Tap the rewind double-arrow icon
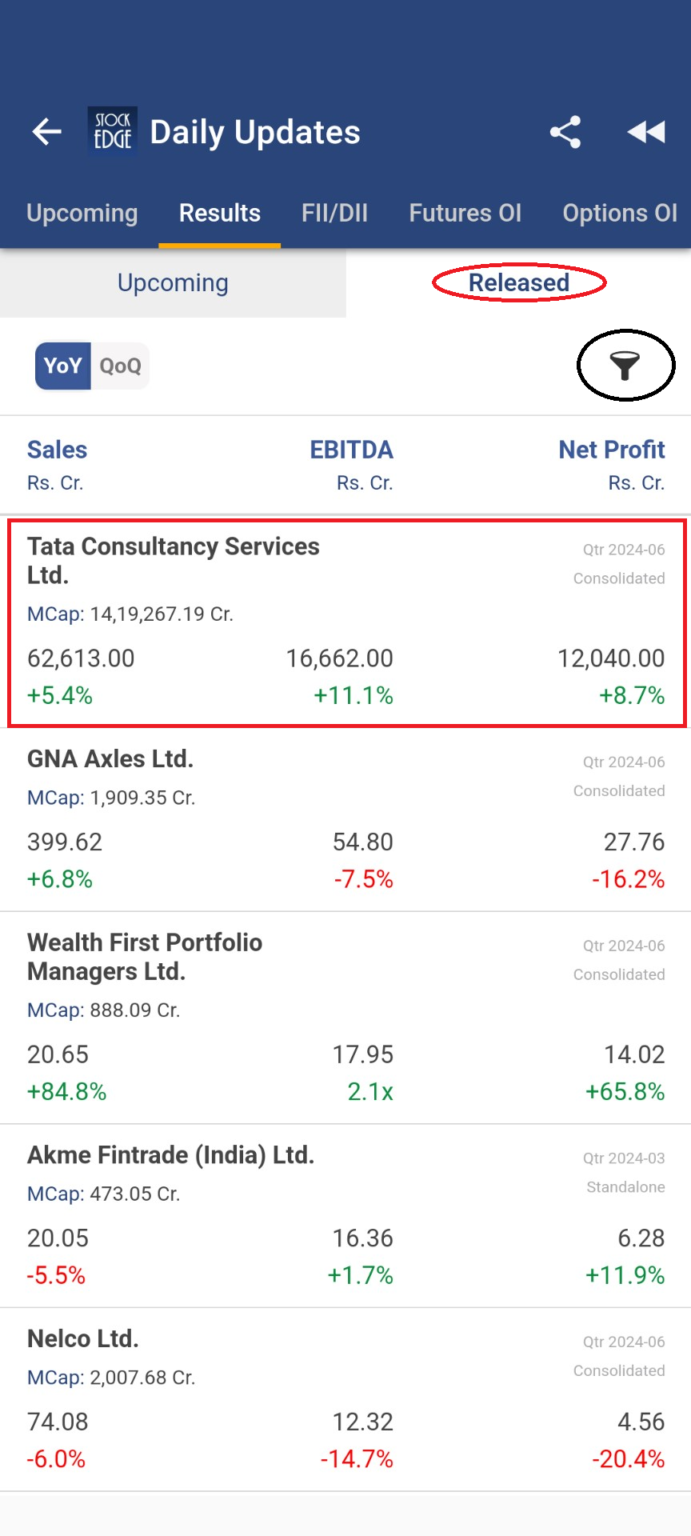691x1536 pixels. point(646,131)
